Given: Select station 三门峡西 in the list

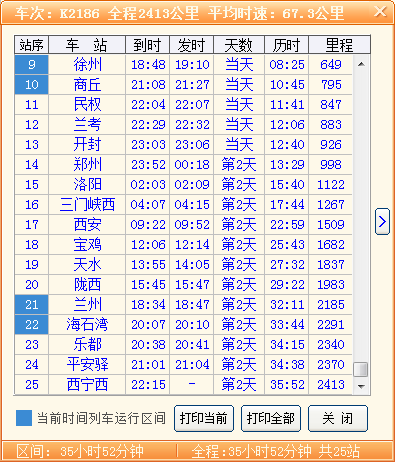Looking at the screenshot, I should (x=87, y=205).
